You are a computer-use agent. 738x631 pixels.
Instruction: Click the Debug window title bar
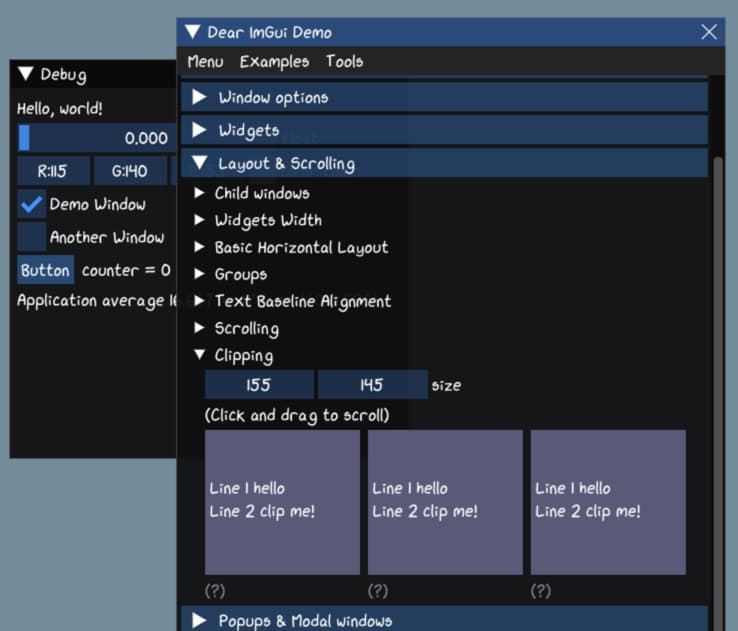93,73
